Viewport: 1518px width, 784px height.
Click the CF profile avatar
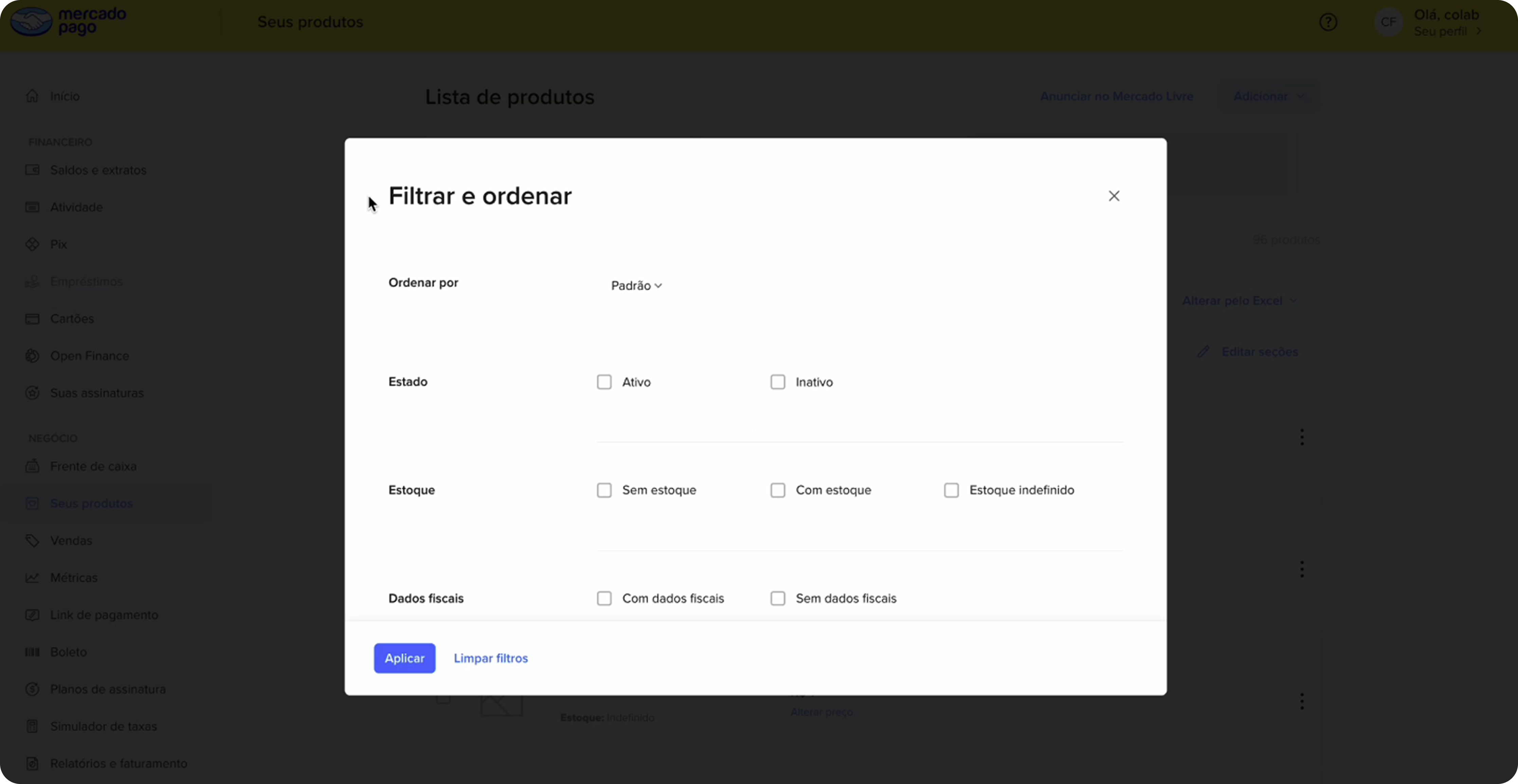click(1388, 22)
